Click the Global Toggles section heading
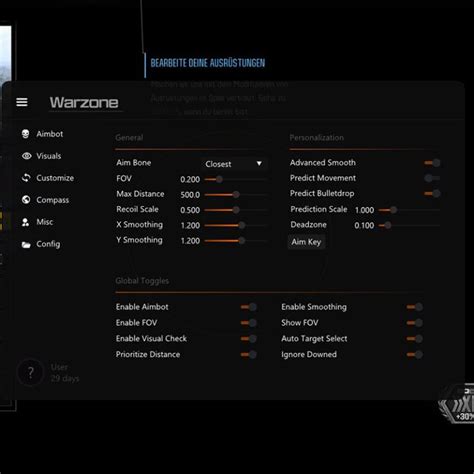Viewport: 474px width, 474px height. [142, 281]
